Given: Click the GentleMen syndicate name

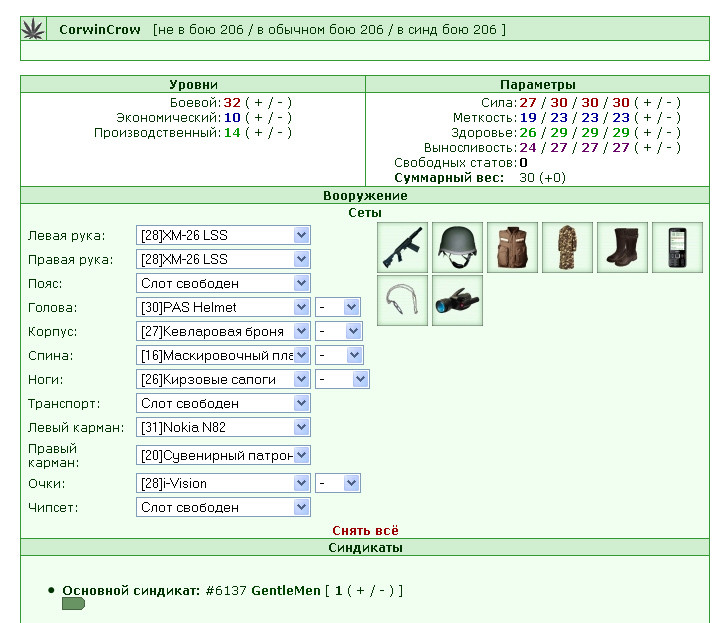Looking at the screenshot, I should click(286, 591).
